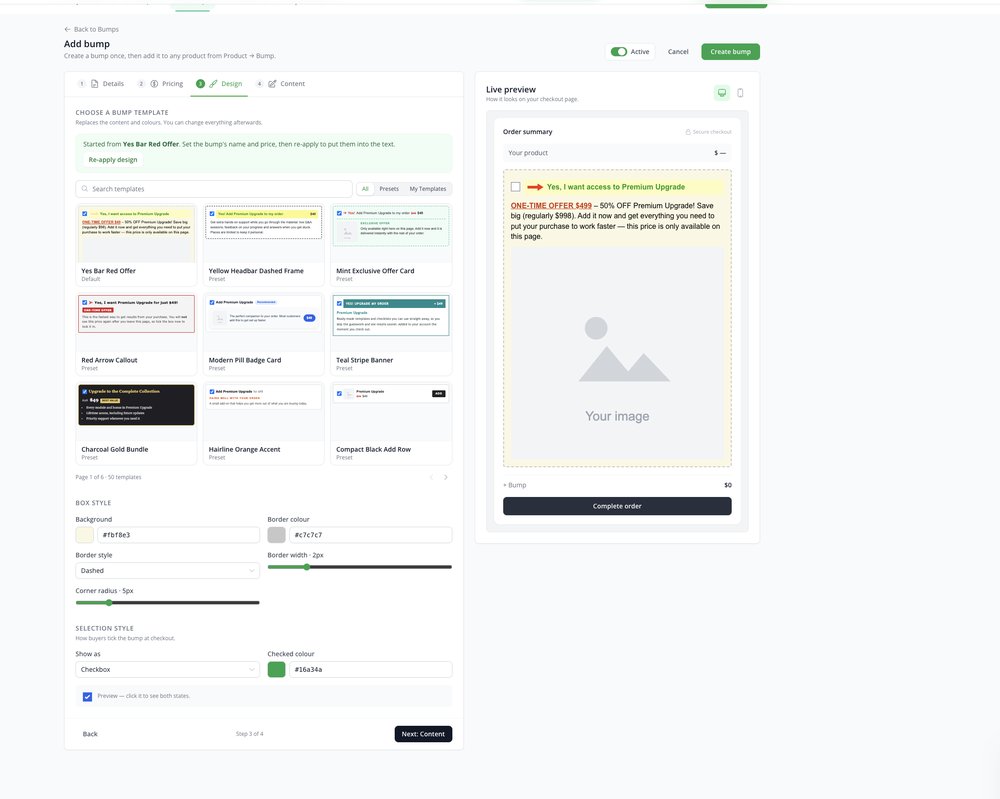Select the Design step tab
Image resolution: width=1000 pixels, height=799 pixels.
(219, 84)
